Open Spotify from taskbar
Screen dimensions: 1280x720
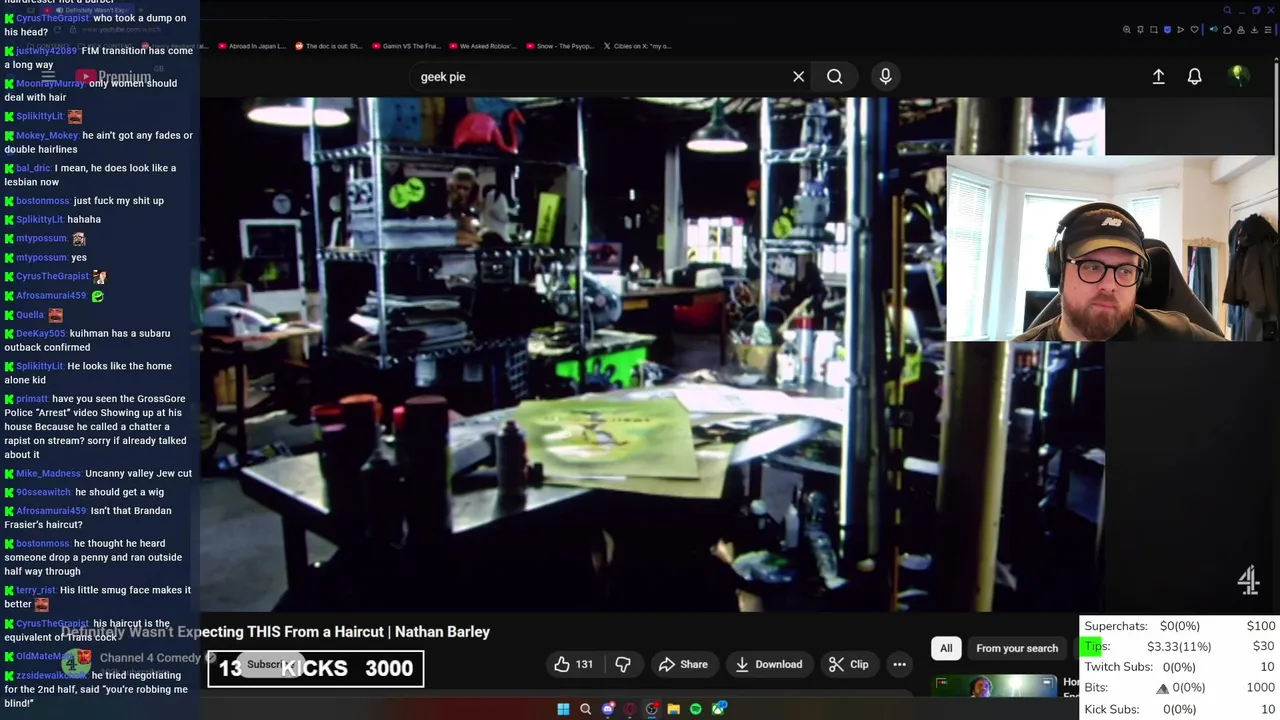click(695, 709)
